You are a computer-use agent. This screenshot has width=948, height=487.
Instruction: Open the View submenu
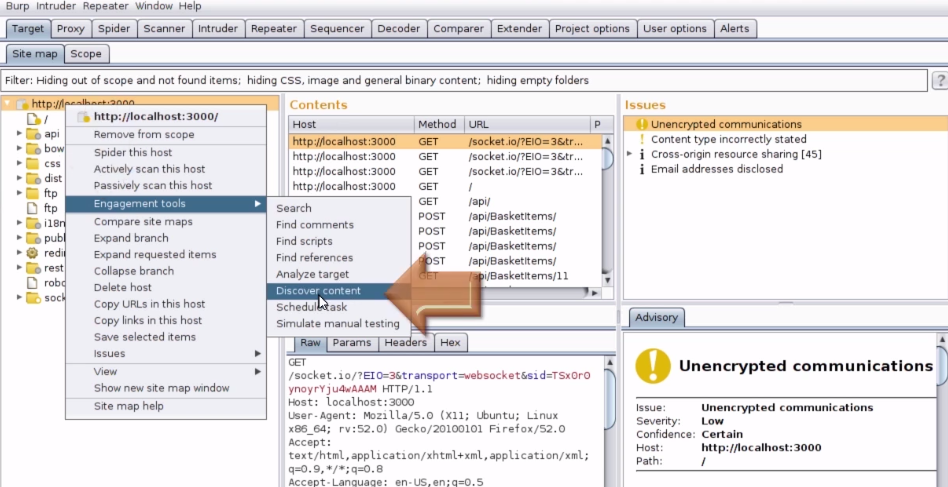pos(166,372)
